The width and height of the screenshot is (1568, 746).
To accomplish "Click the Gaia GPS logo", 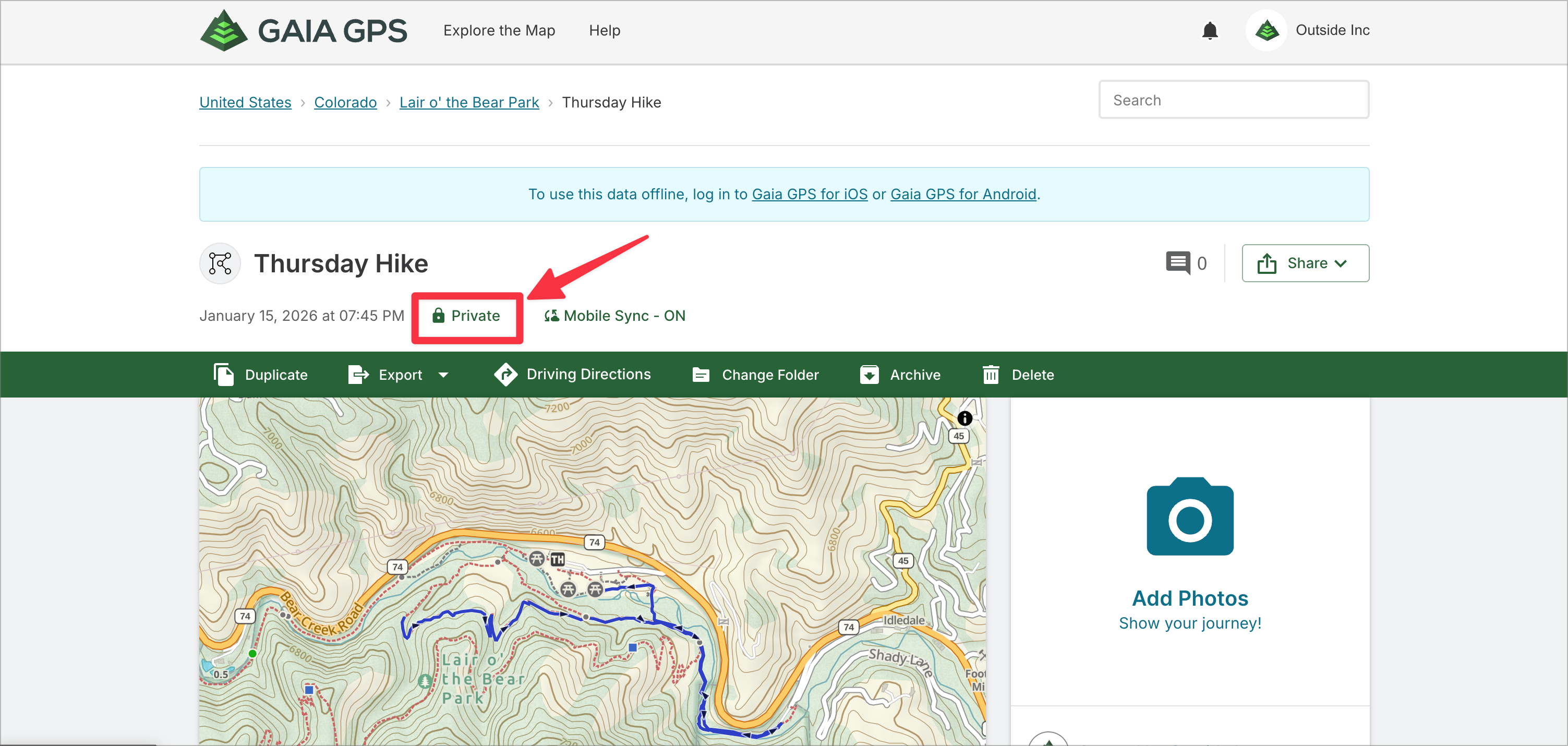I will point(303,30).
